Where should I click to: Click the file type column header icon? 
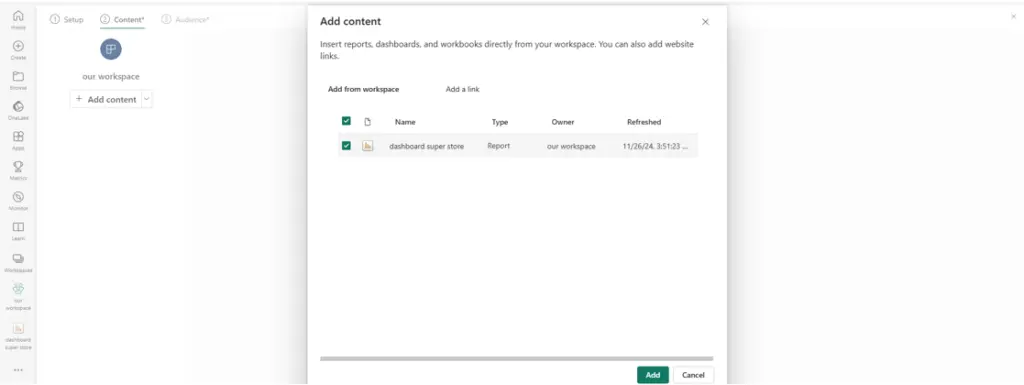tap(368, 122)
